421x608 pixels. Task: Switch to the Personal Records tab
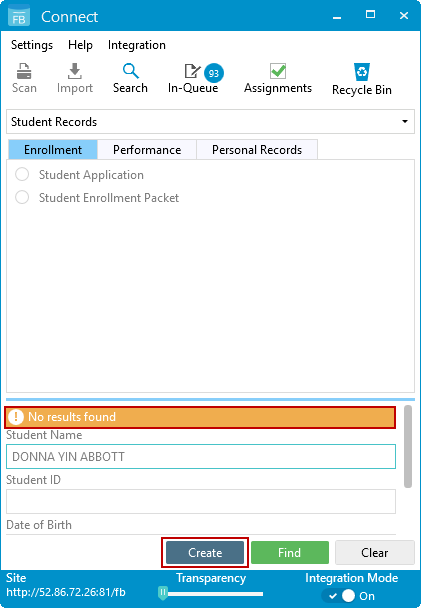pyautogui.click(x=257, y=150)
